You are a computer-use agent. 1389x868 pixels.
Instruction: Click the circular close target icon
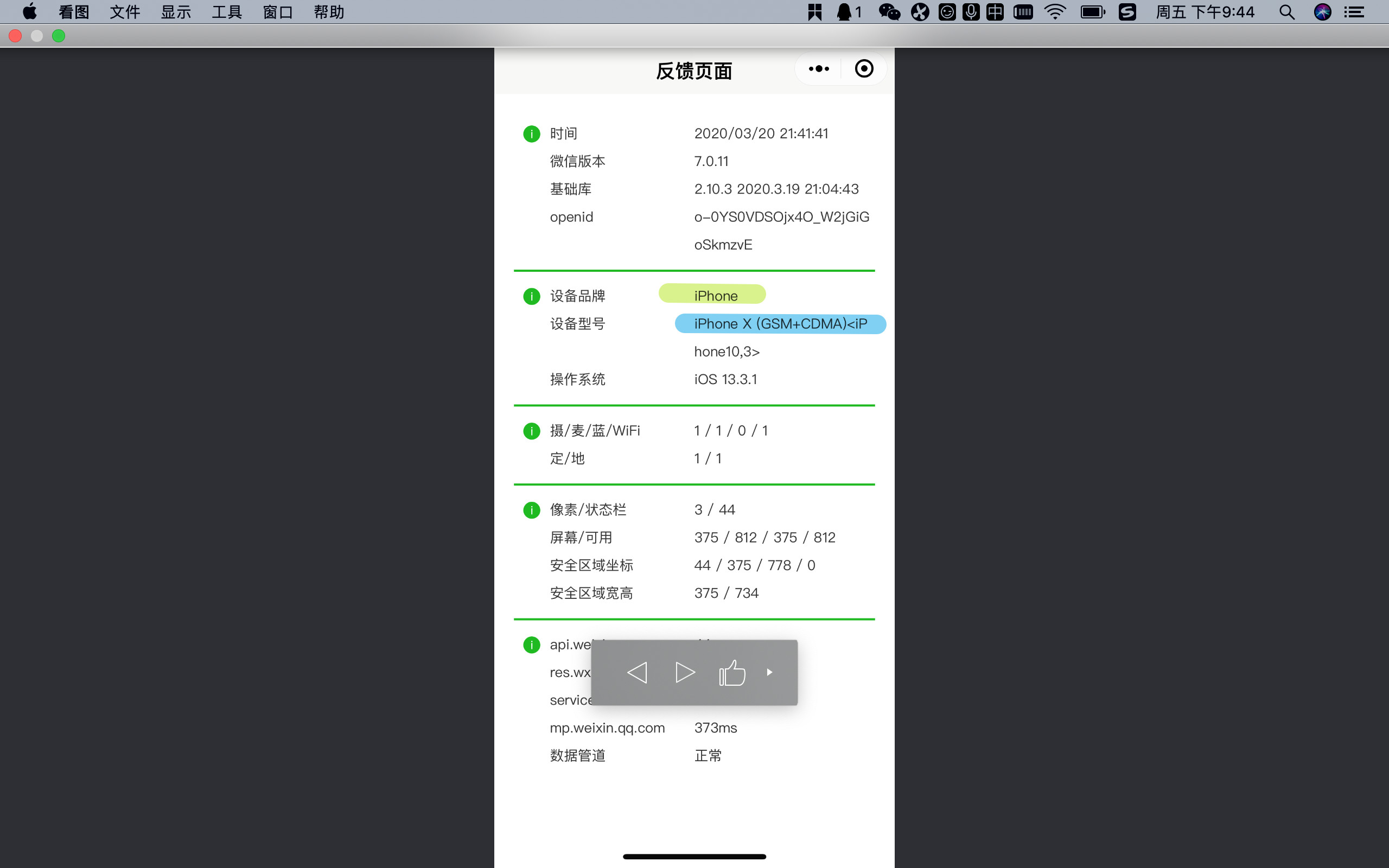864,69
